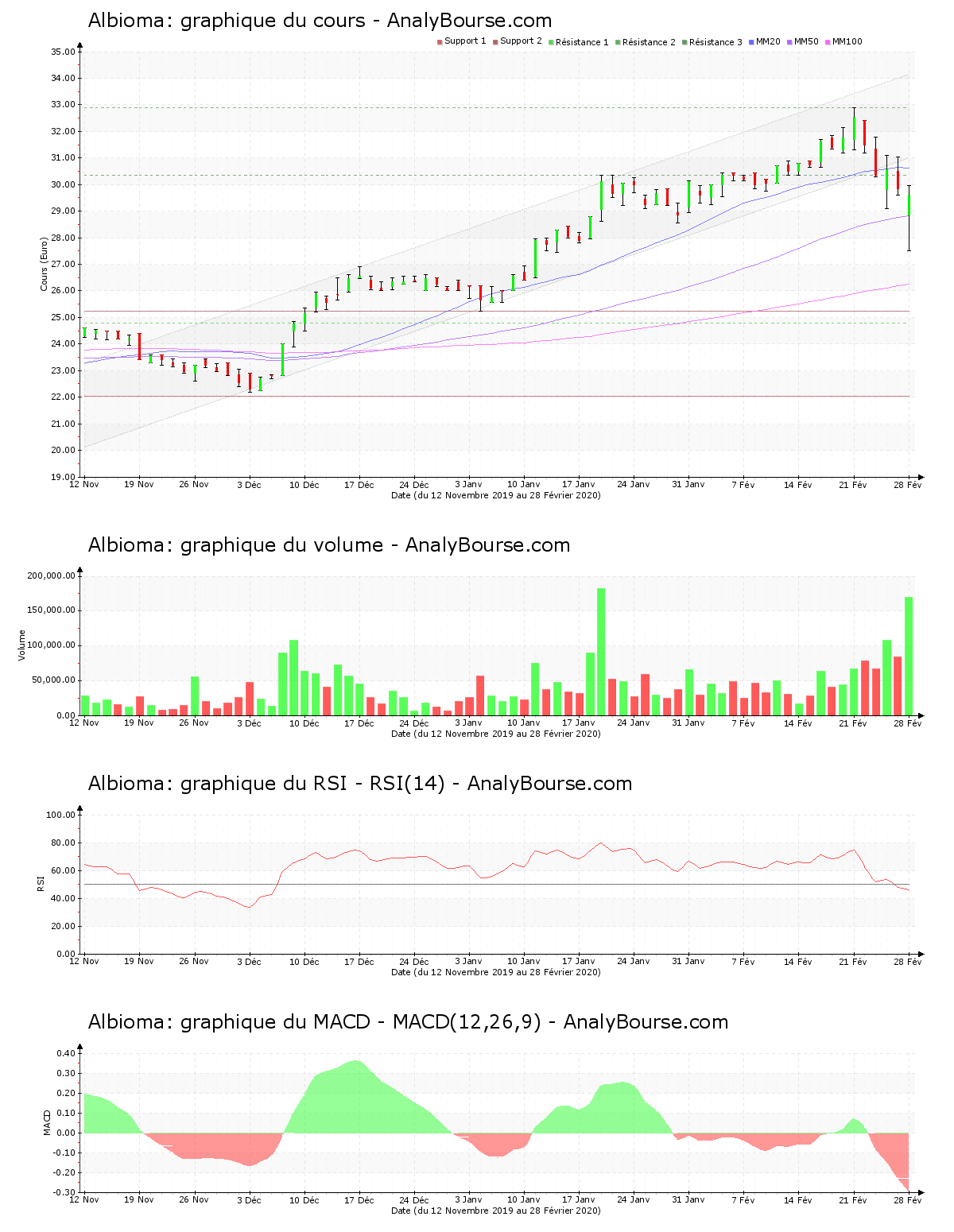Click the 'RSI' vertical axis label

click(41, 883)
